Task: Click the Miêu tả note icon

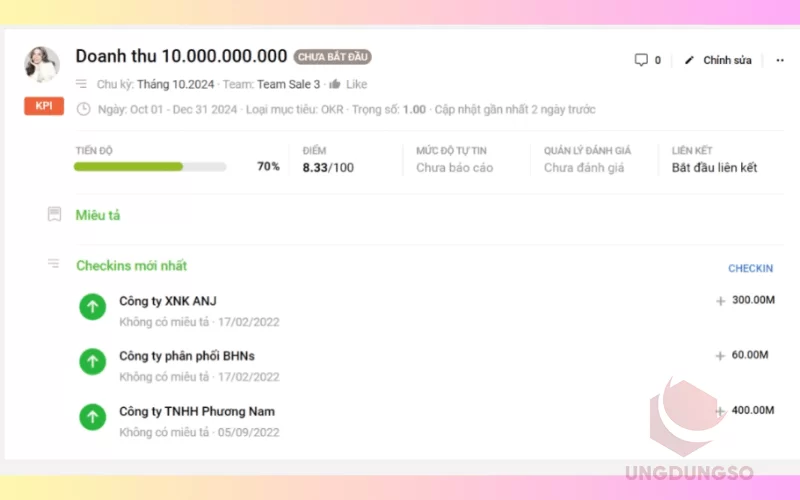Action: click(x=55, y=214)
